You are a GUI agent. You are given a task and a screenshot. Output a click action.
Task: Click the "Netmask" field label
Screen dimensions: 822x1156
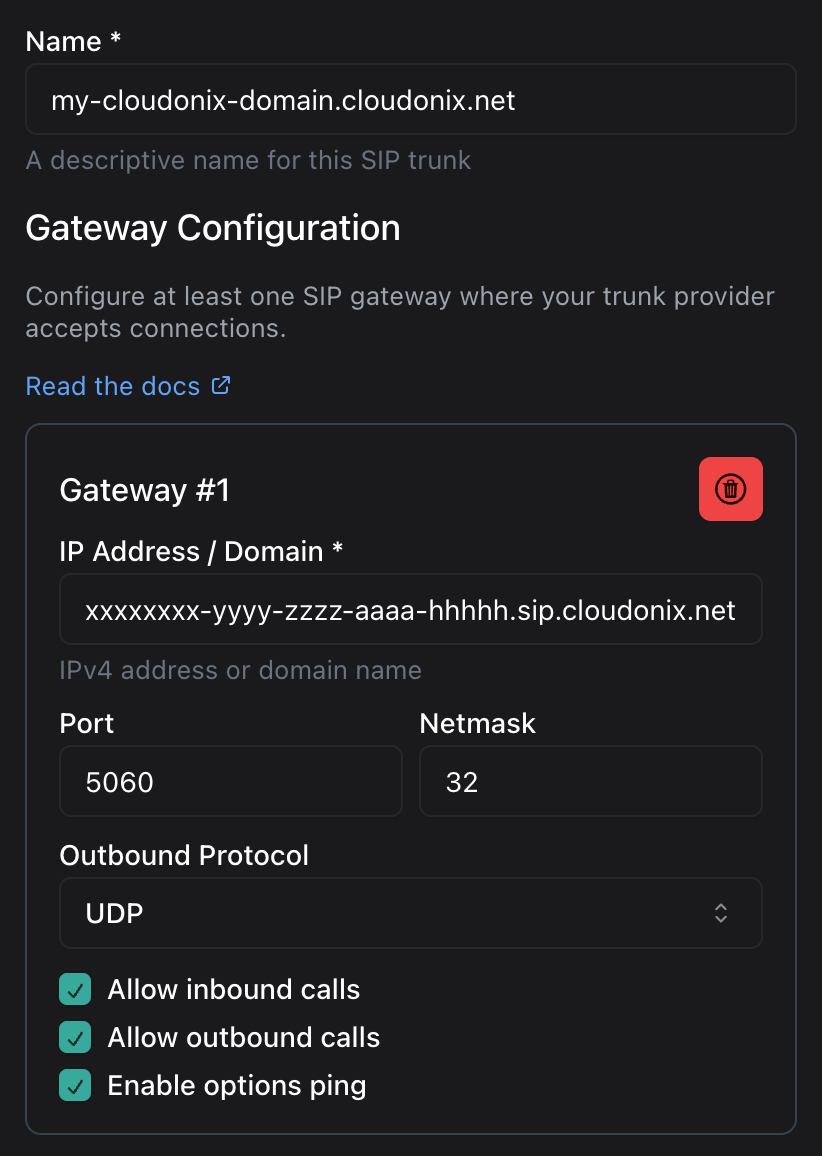coord(478,724)
